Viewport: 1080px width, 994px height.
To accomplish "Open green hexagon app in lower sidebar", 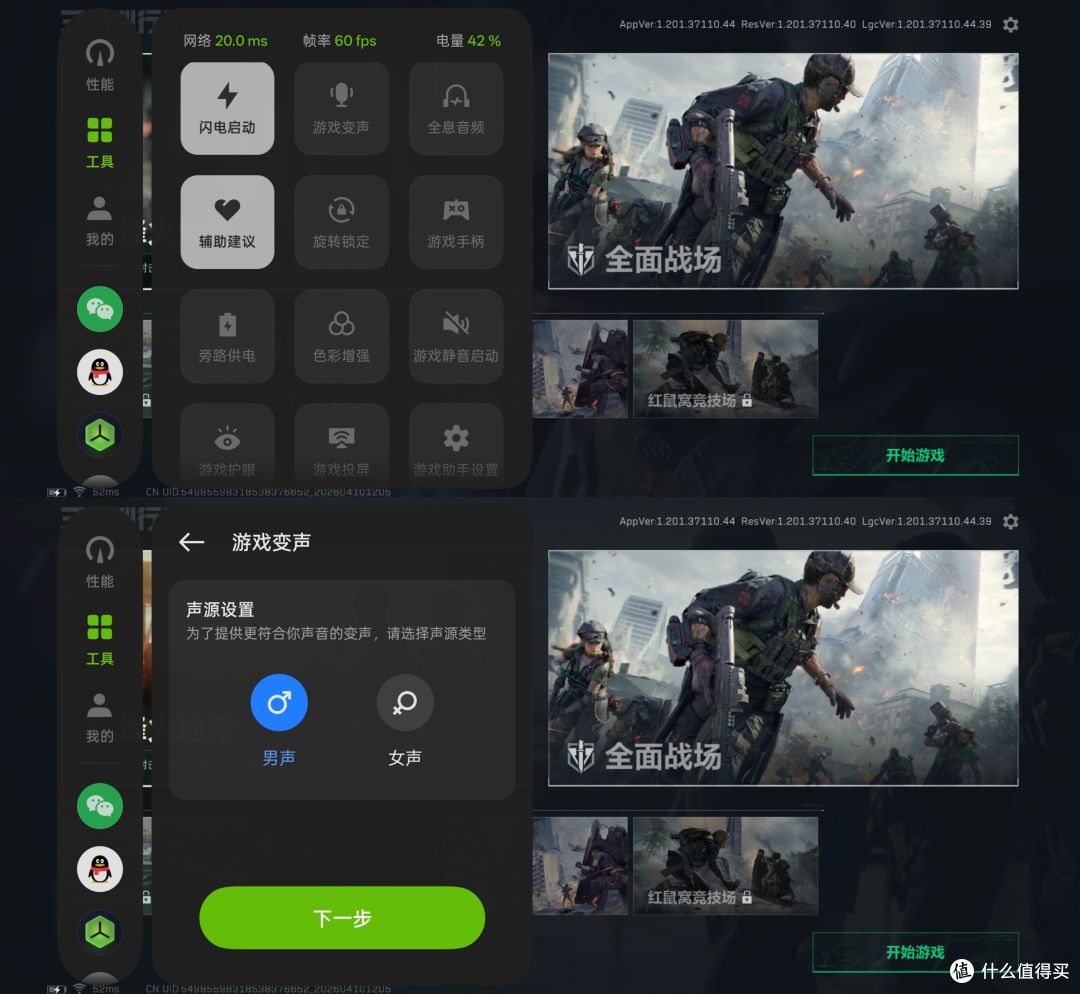I will tap(100, 932).
